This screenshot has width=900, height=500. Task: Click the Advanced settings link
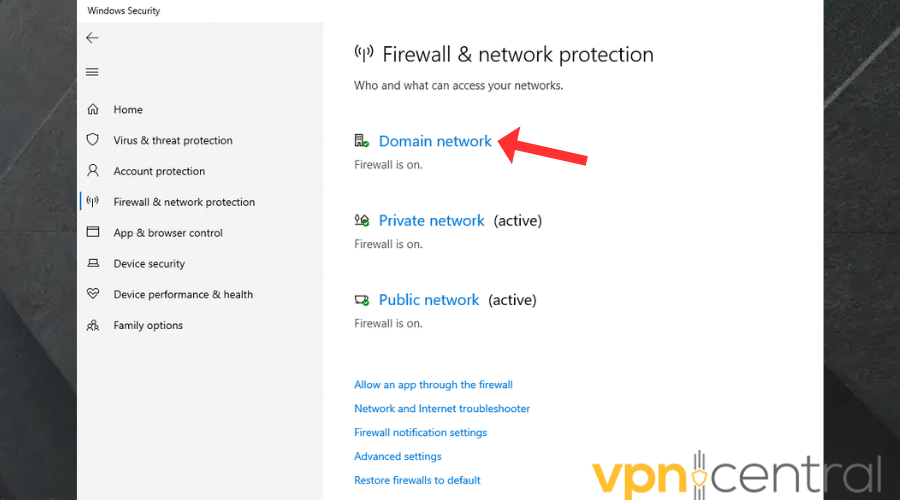[397, 457]
